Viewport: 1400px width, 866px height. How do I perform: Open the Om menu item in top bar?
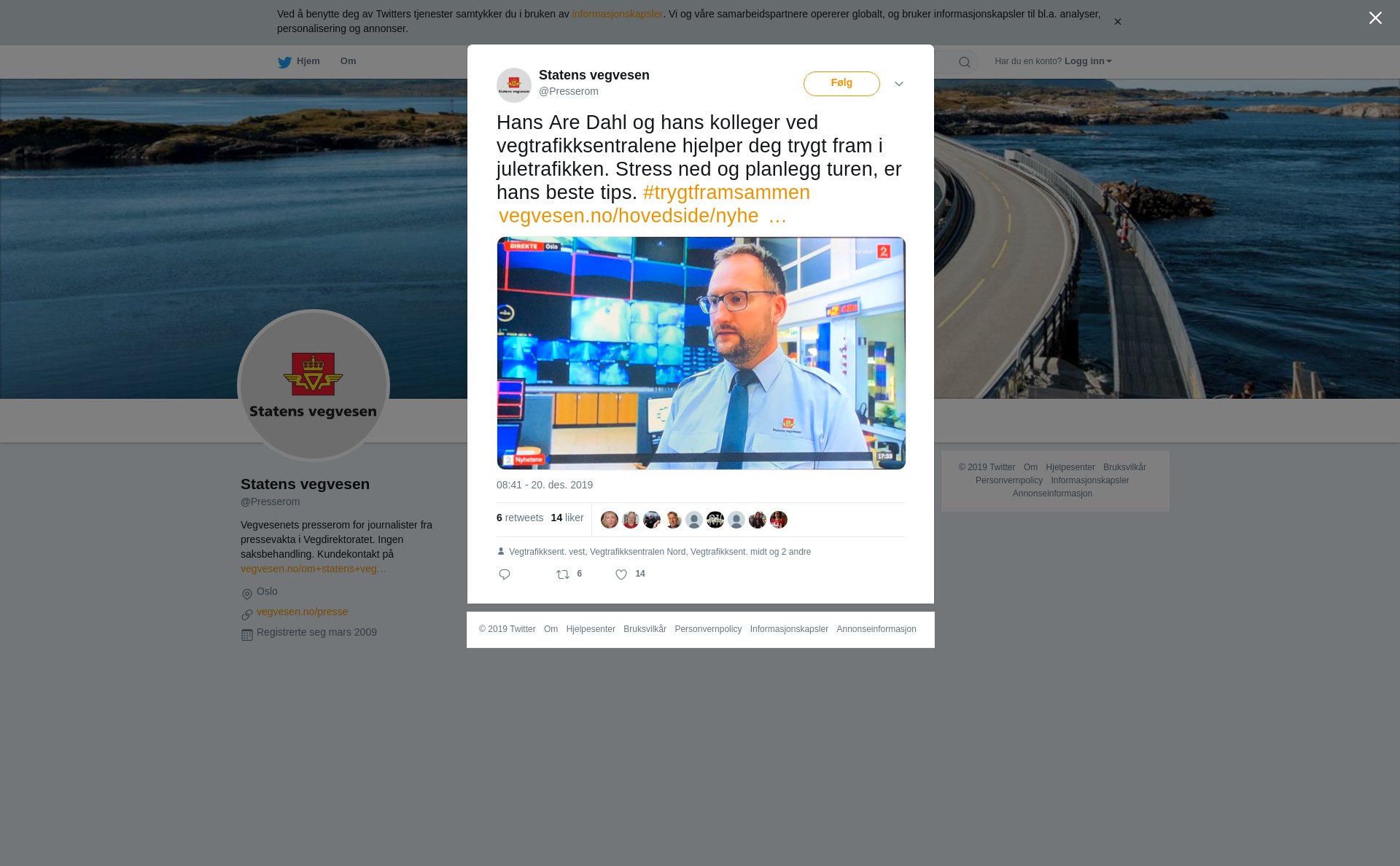coord(348,61)
